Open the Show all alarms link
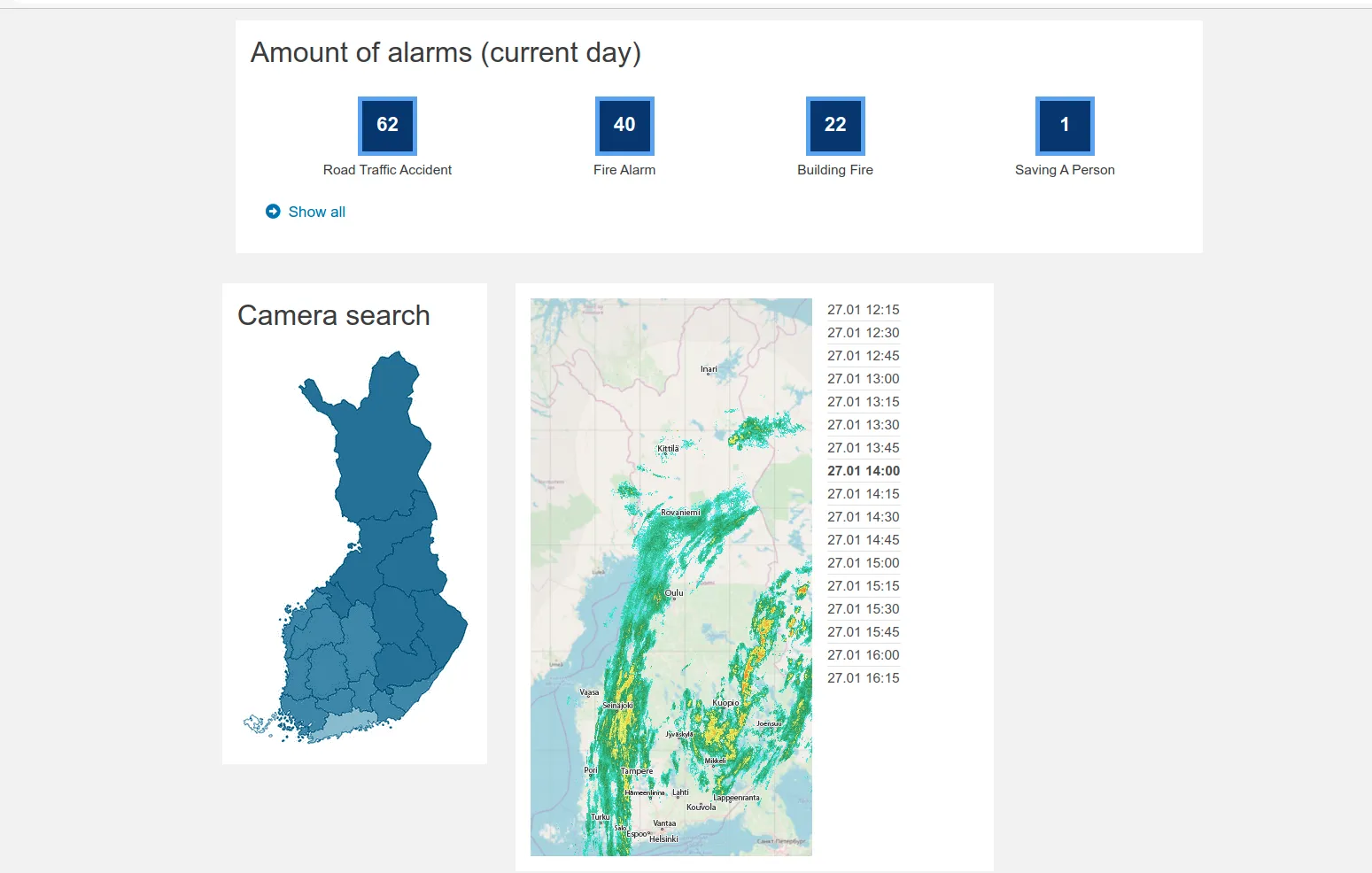Screen dimensions: 1372x873 (316, 212)
